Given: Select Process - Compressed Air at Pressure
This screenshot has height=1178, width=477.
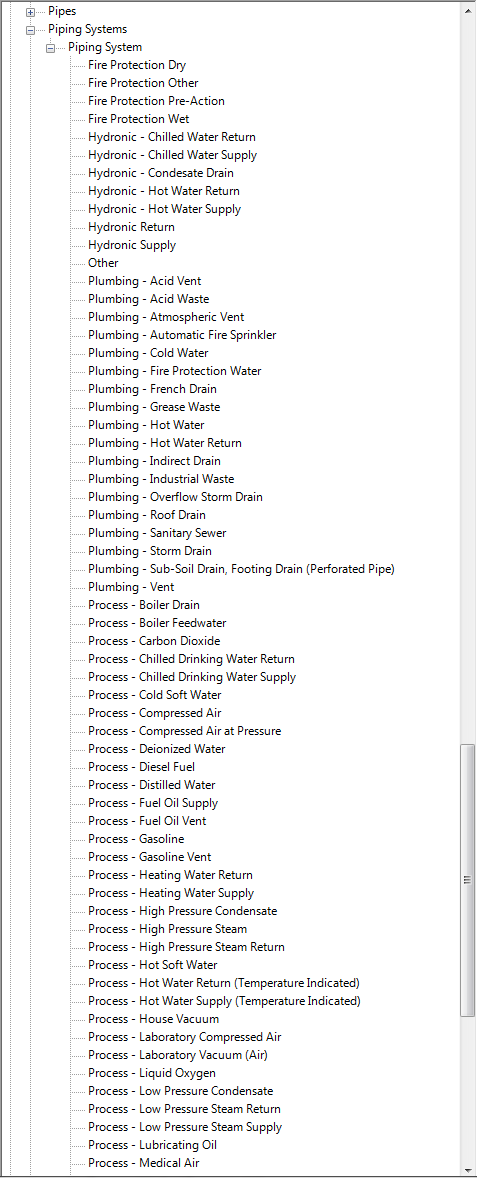Looking at the screenshot, I should (x=185, y=731).
